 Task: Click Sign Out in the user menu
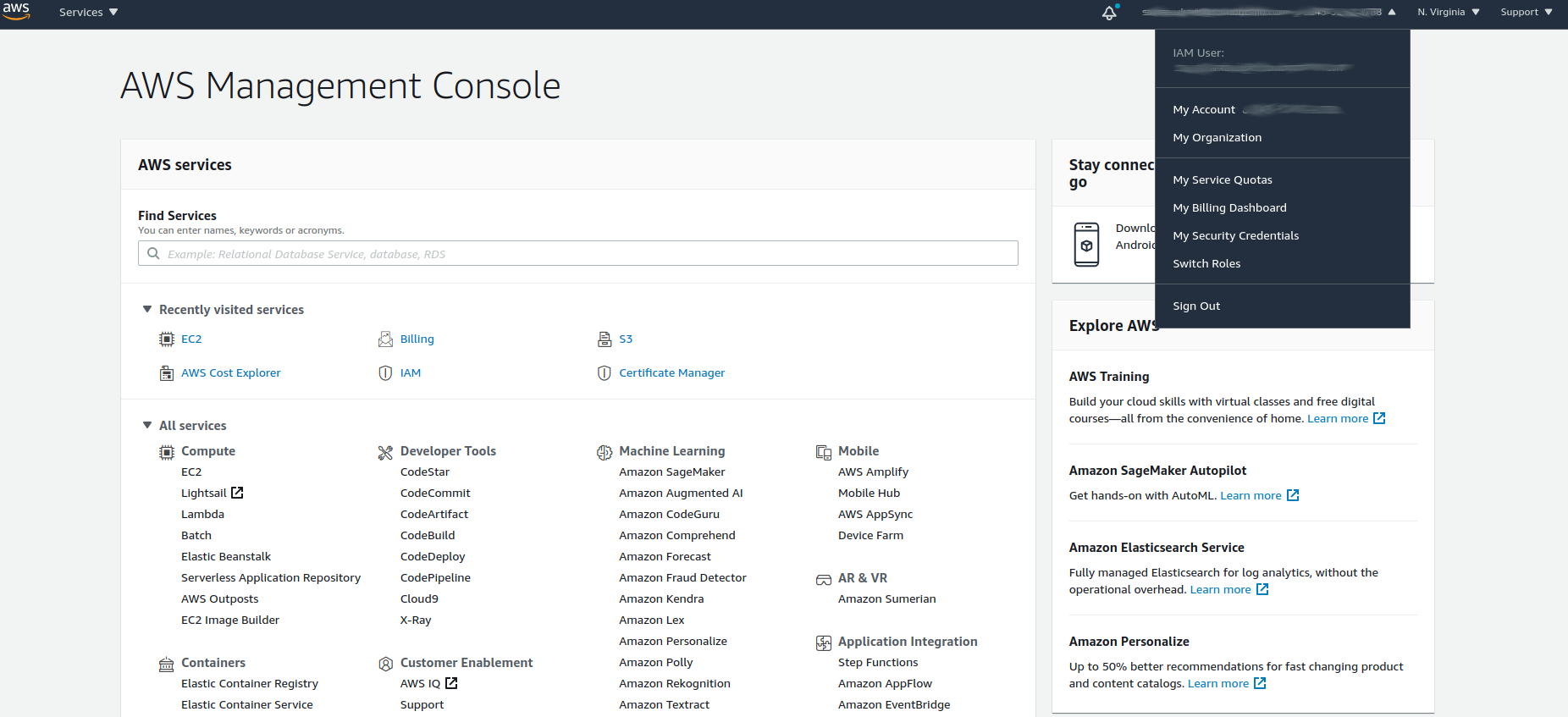[x=1196, y=306]
